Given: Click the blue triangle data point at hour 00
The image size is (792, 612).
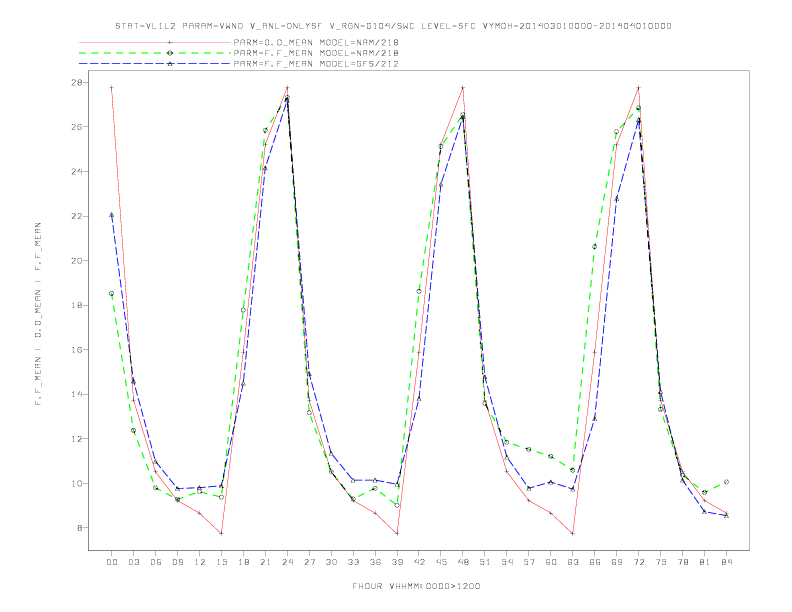Looking at the screenshot, I should coord(112,215).
